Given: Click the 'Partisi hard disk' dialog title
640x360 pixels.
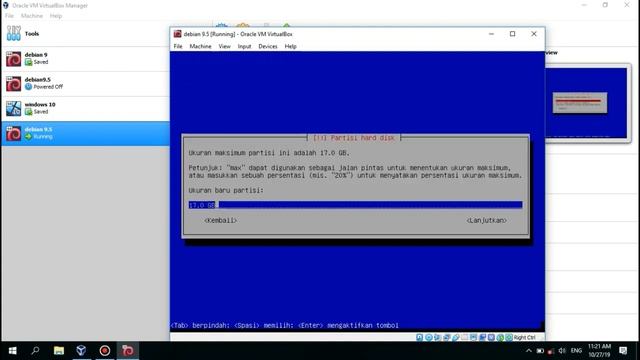Looking at the screenshot, I should click(x=353, y=138).
